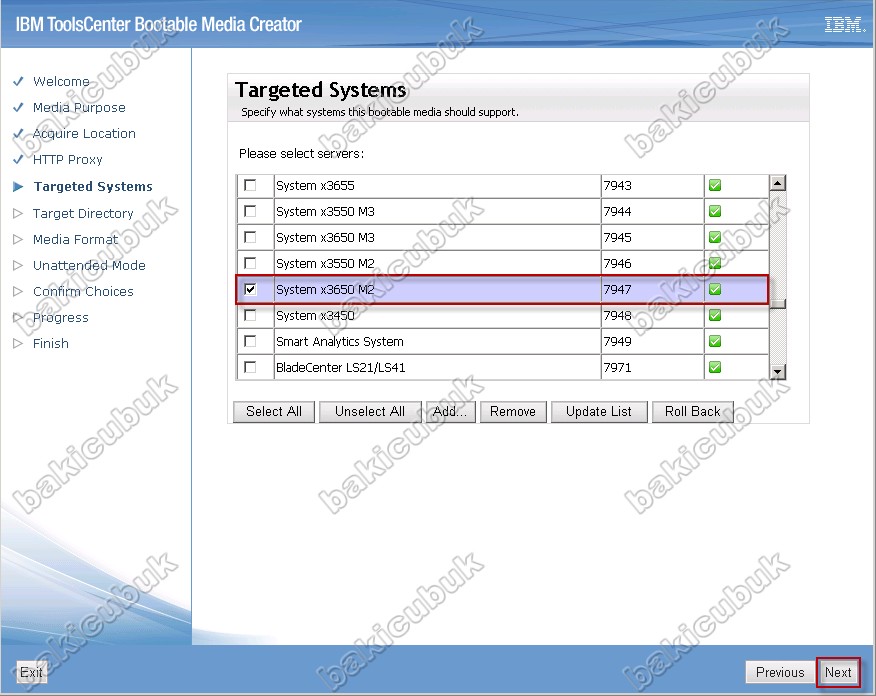The height and width of the screenshot is (696, 876).
Task: Click triangle icon beside Unattended Mode
Action: pos(18,265)
